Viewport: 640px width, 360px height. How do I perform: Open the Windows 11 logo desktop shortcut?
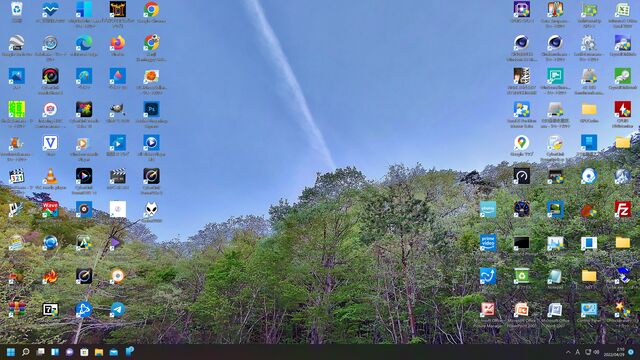coord(589,143)
